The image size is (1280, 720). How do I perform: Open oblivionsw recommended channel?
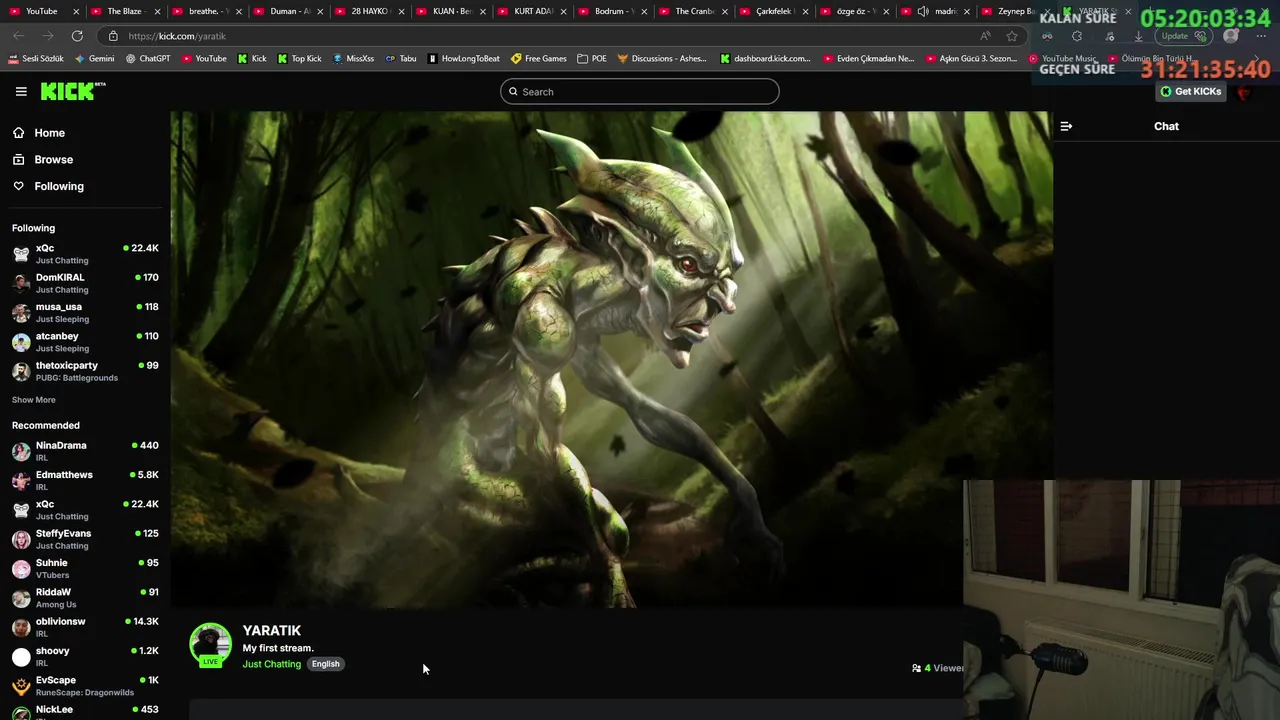coord(85,627)
